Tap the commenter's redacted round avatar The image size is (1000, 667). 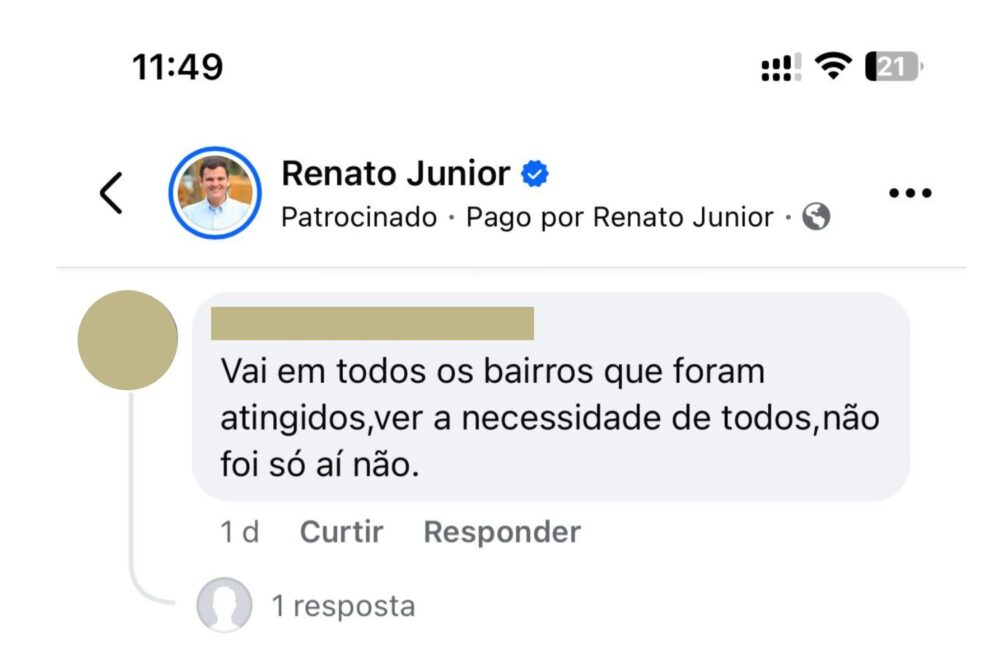(x=128, y=340)
